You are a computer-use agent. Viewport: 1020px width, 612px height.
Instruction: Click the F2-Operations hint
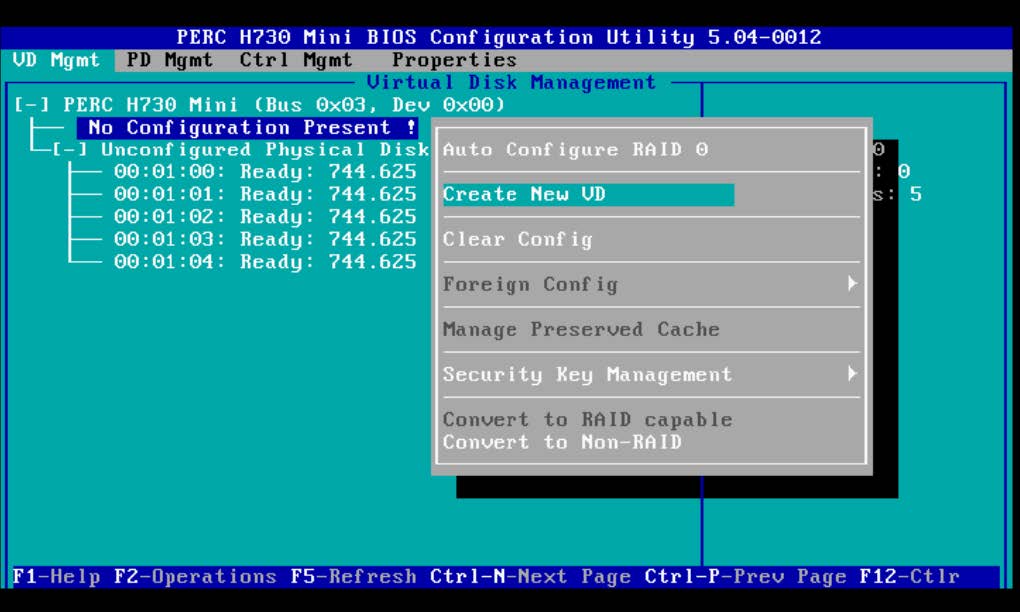(195, 577)
